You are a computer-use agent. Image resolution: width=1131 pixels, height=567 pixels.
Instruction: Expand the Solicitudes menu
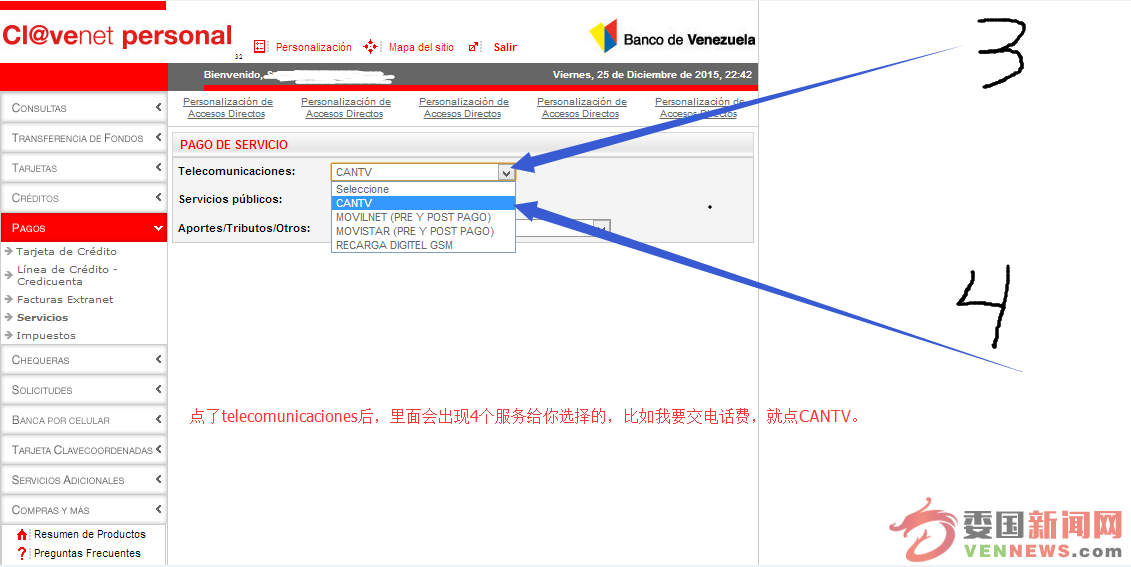pos(84,390)
